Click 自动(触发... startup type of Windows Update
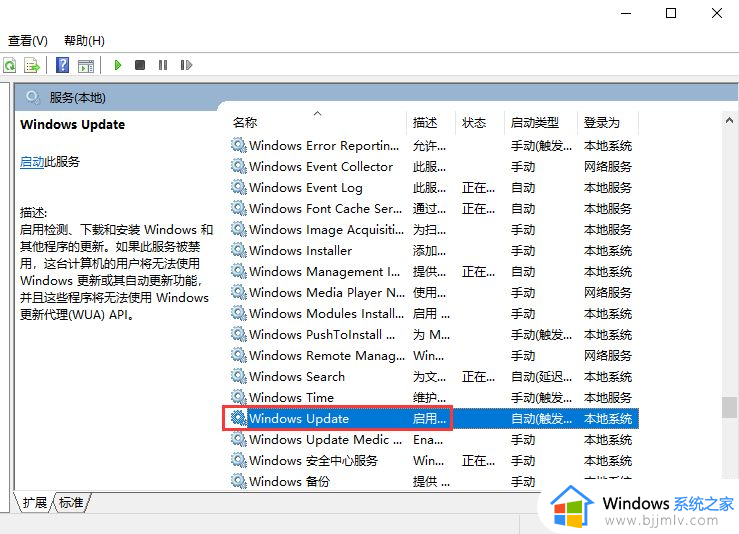Screen dimensions: 739x534 pyautogui.click(x=542, y=419)
